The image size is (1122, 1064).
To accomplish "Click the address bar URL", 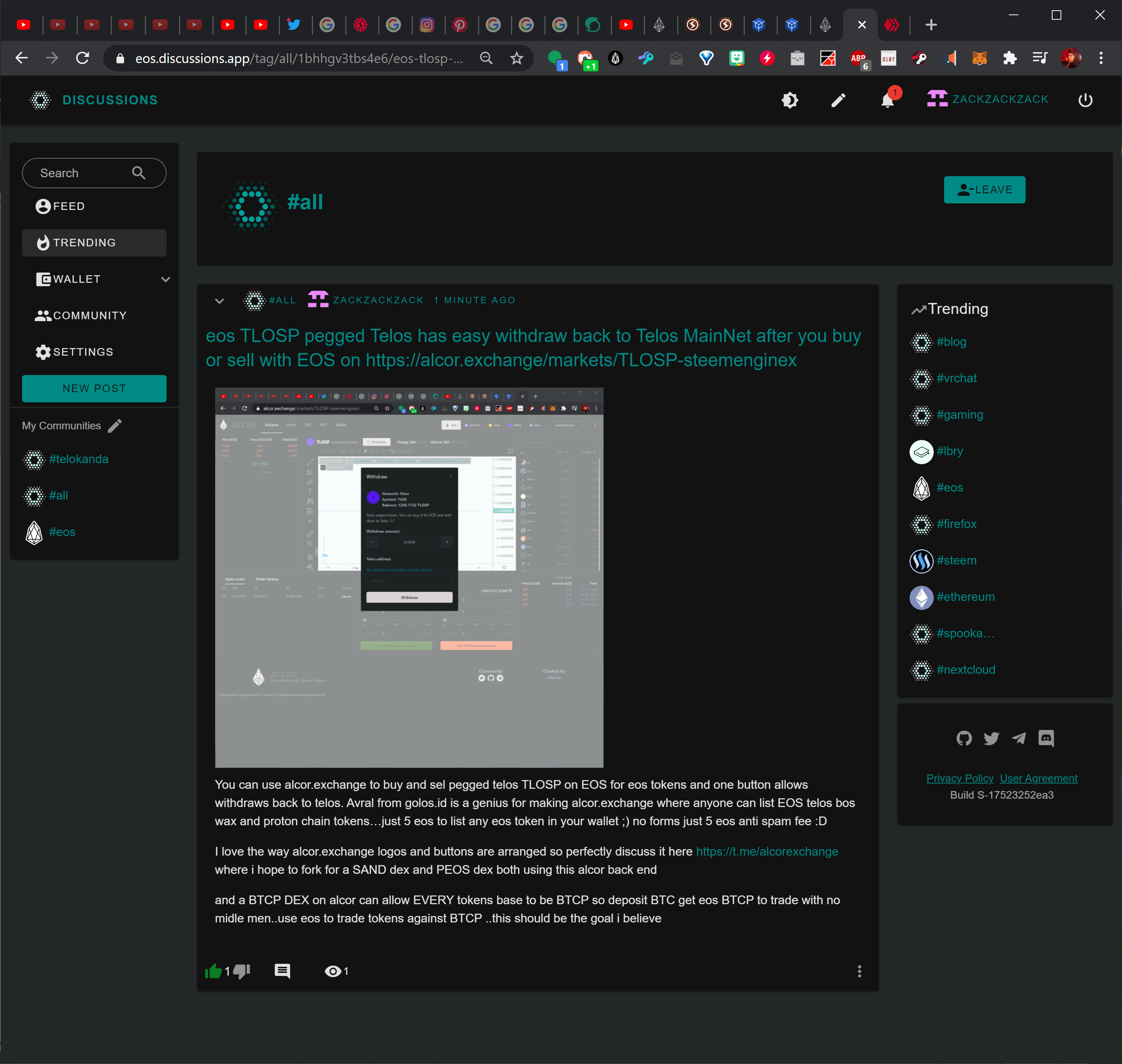I will pos(299,58).
